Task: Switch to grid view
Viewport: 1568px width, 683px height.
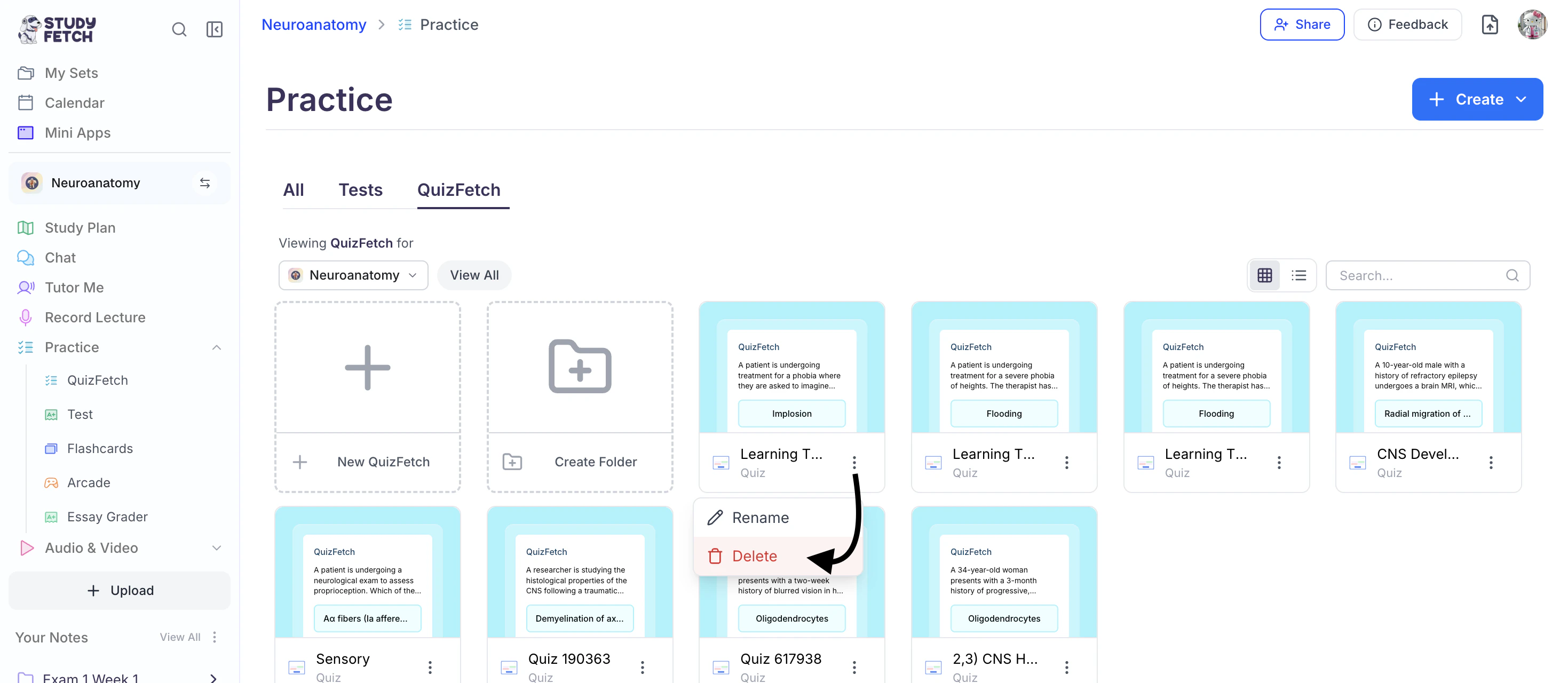Action: (x=1264, y=276)
